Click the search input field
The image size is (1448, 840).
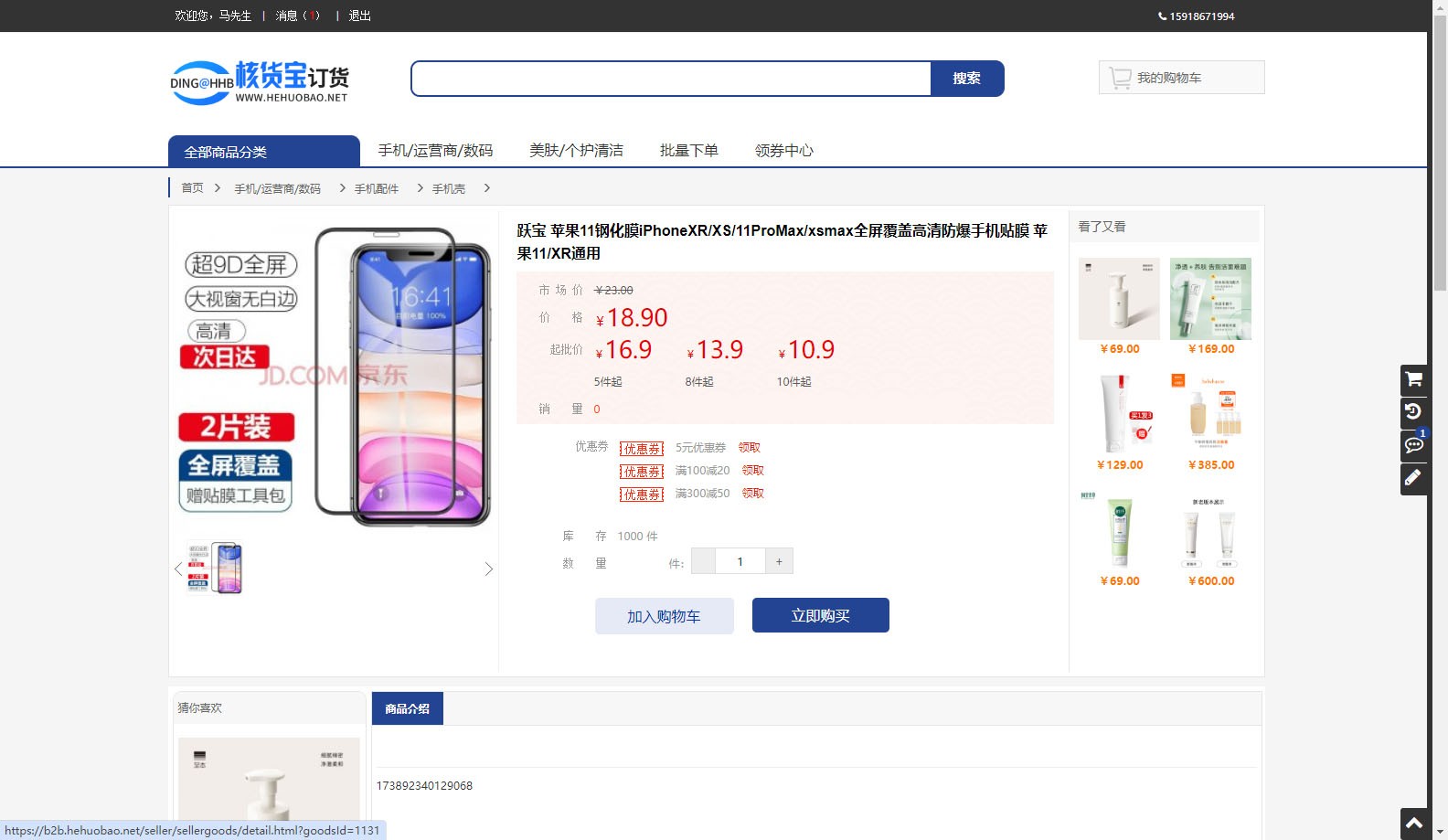[x=671, y=79]
